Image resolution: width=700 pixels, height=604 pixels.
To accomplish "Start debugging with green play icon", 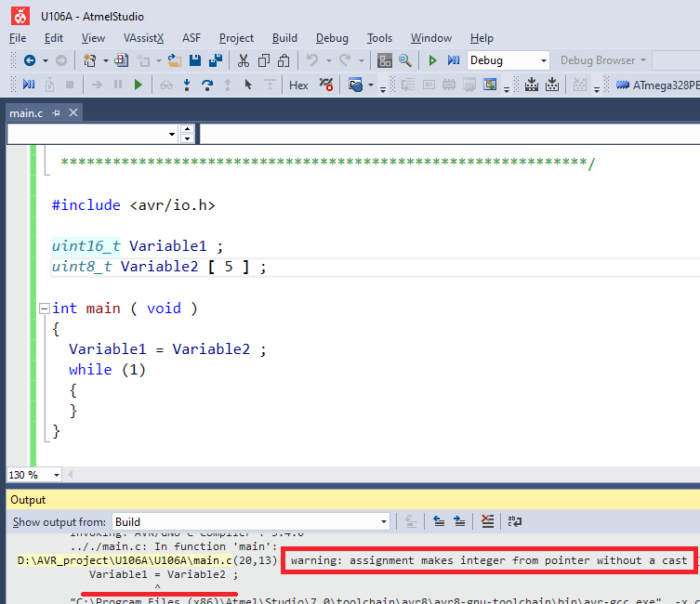I will click(432, 61).
